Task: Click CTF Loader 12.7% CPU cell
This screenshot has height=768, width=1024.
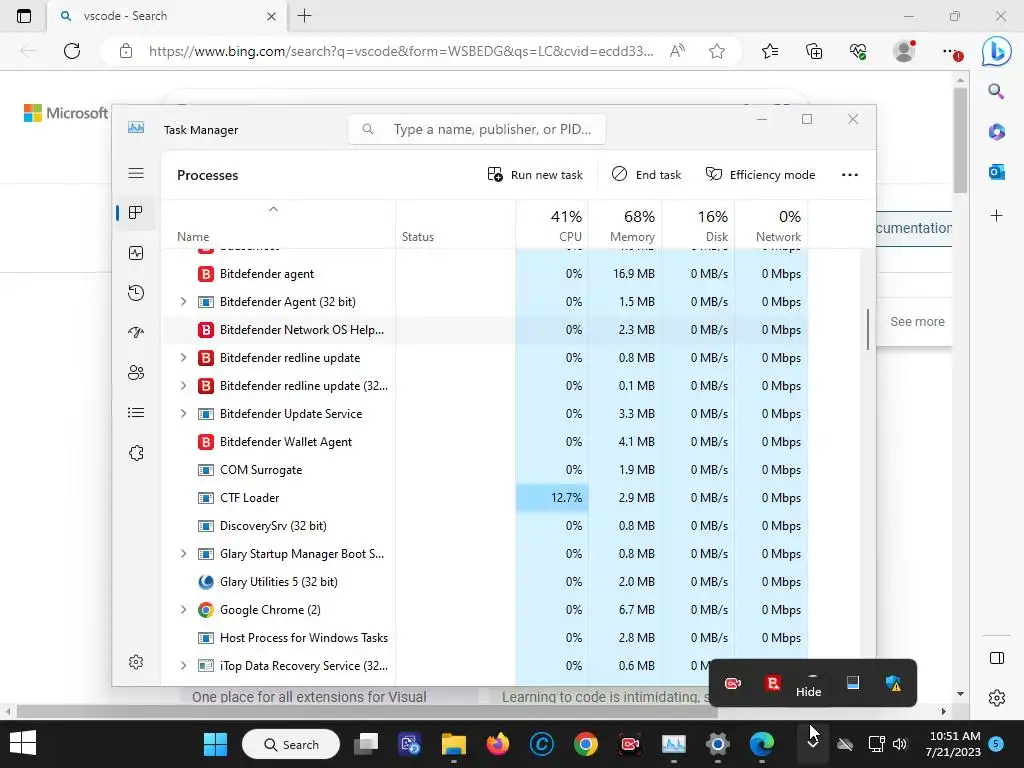Action: click(552, 498)
